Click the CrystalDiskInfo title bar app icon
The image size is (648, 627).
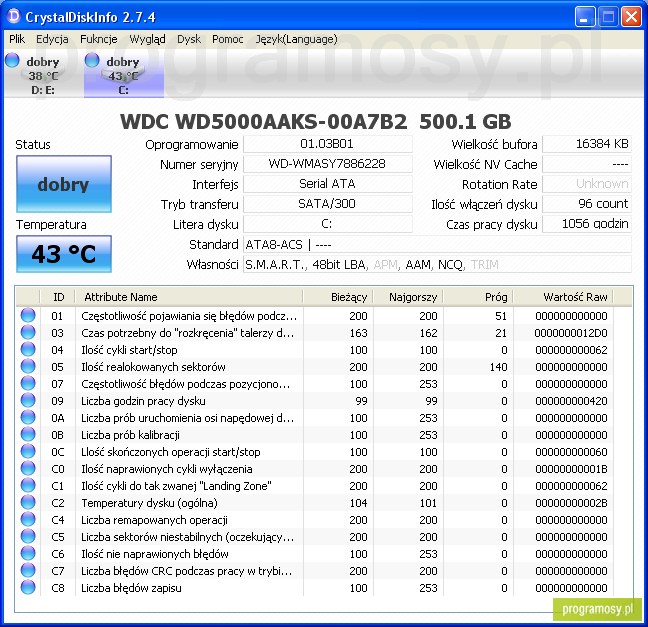(x=14, y=17)
